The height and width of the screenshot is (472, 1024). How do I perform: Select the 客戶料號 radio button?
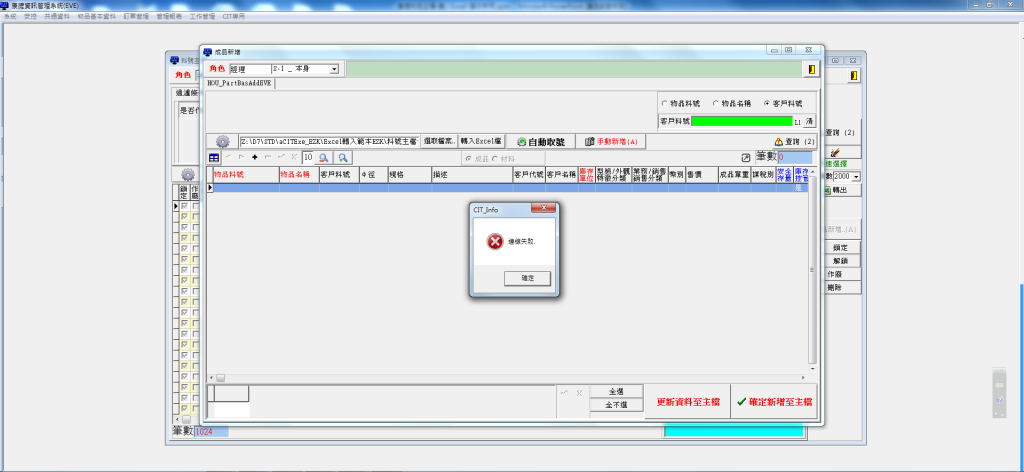pyautogui.click(x=767, y=103)
